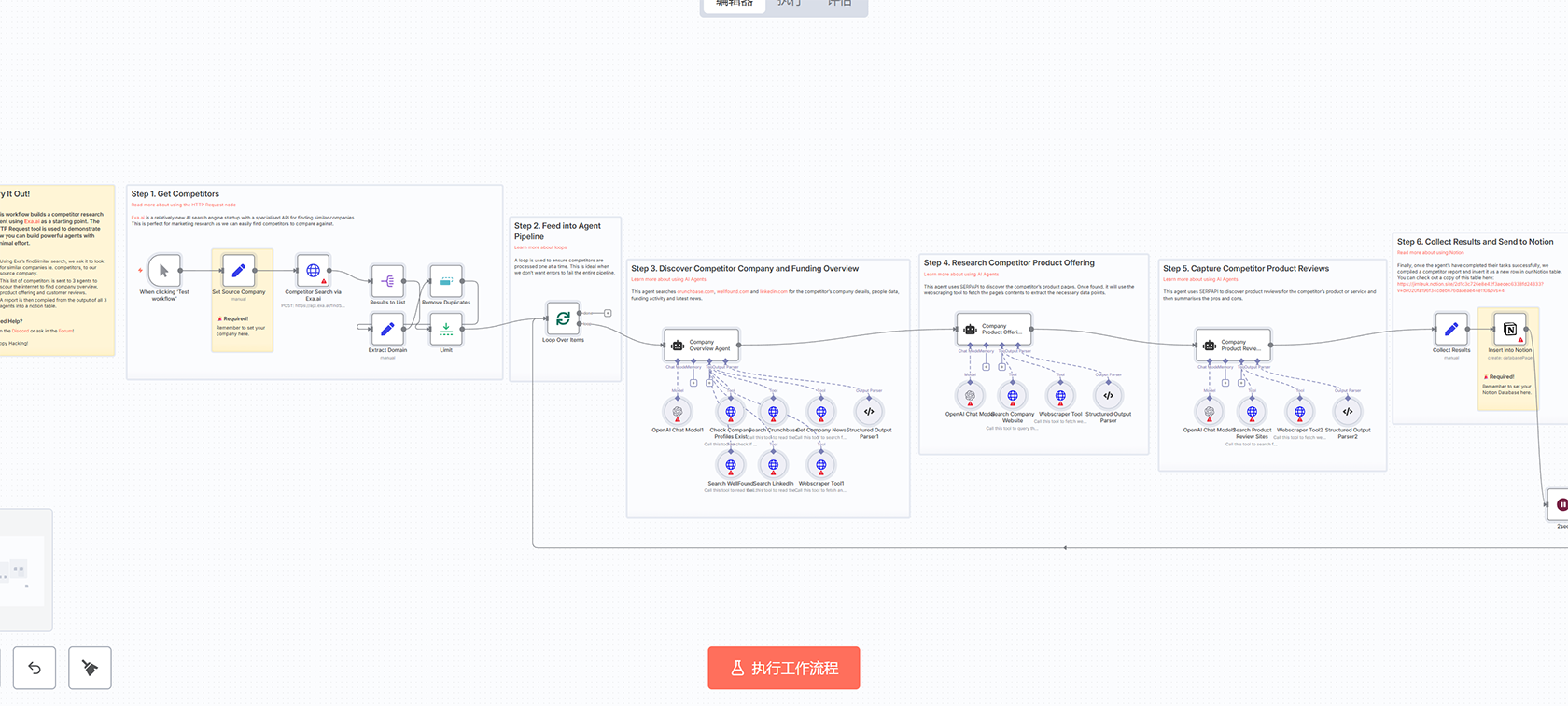Select the Results to List node
1568x706 pixels.
[x=387, y=281]
